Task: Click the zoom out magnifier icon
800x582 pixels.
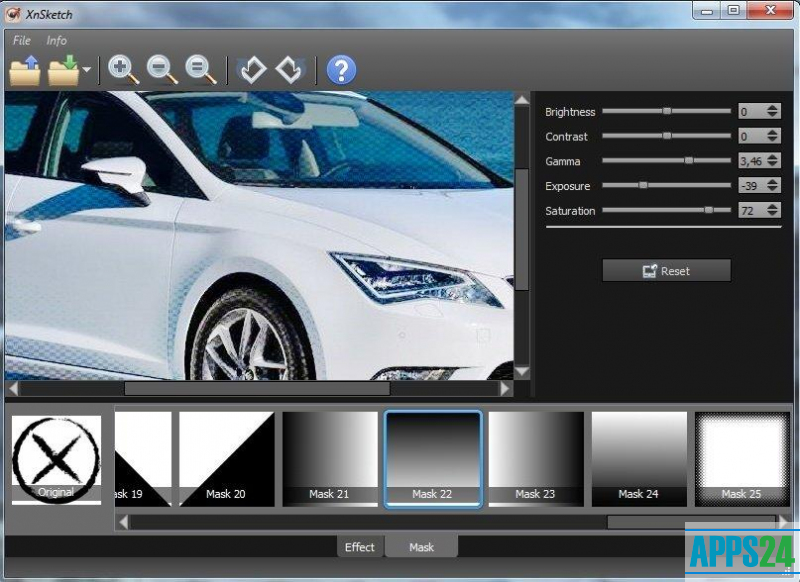Action: coord(162,69)
